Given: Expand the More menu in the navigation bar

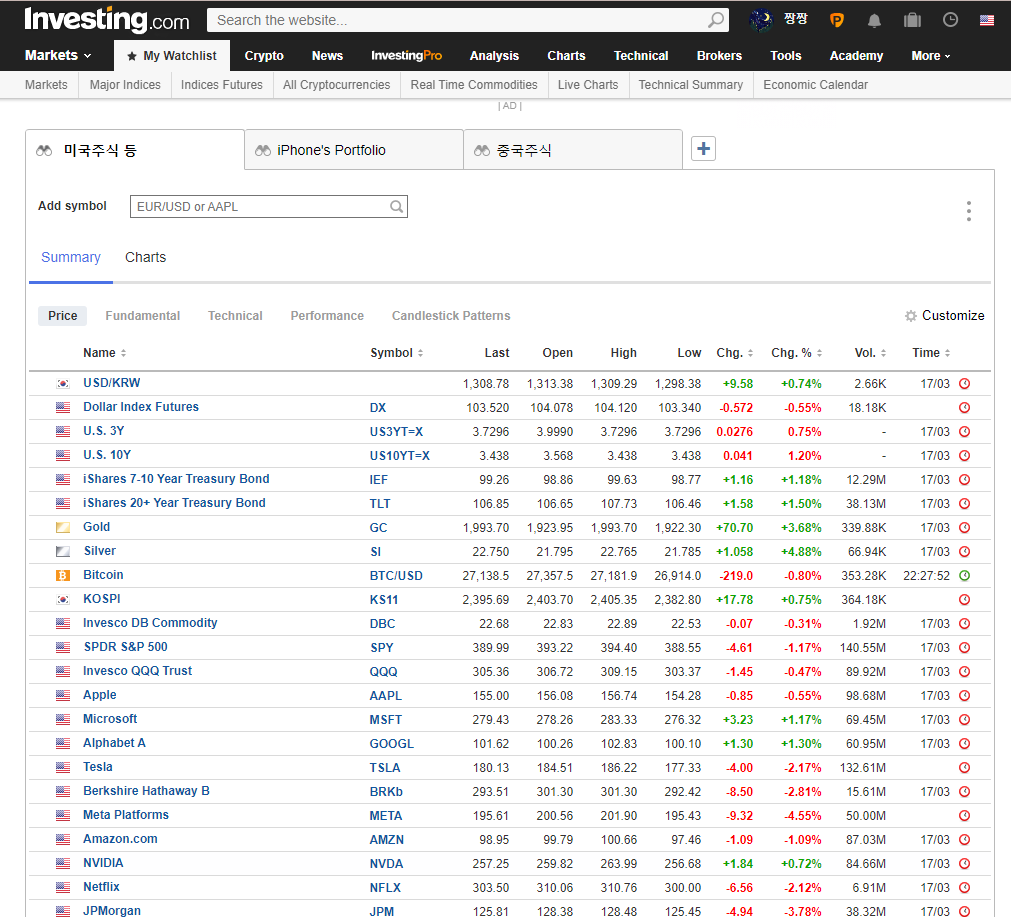Looking at the screenshot, I should pyautogui.click(x=929, y=56).
